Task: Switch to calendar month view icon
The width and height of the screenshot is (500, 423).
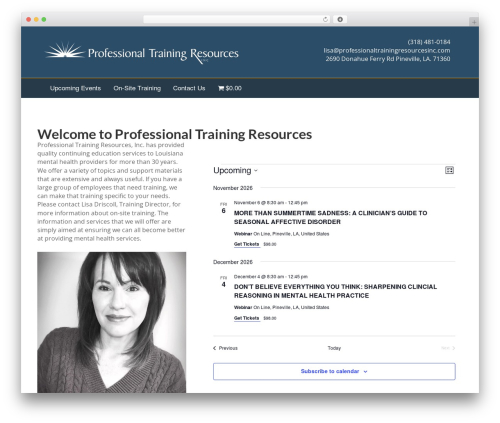Action: click(449, 170)
